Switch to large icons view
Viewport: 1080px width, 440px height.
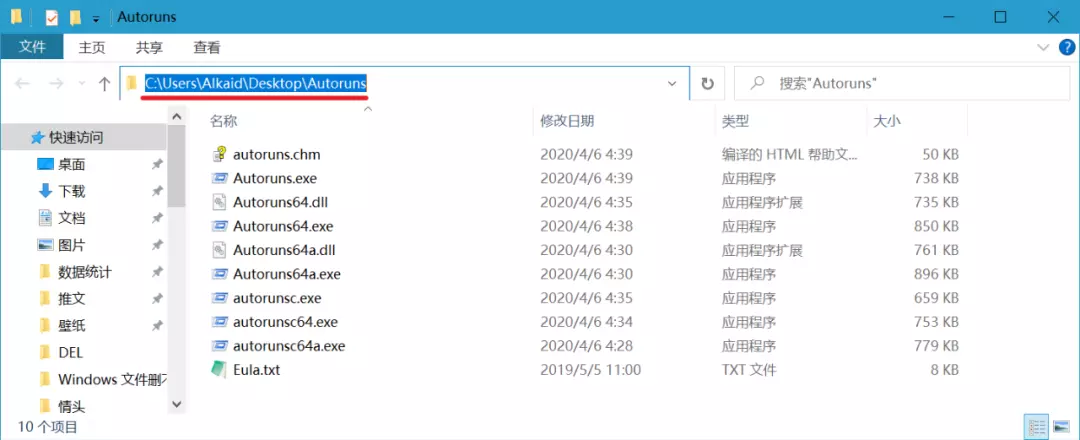click(1061, 427)
